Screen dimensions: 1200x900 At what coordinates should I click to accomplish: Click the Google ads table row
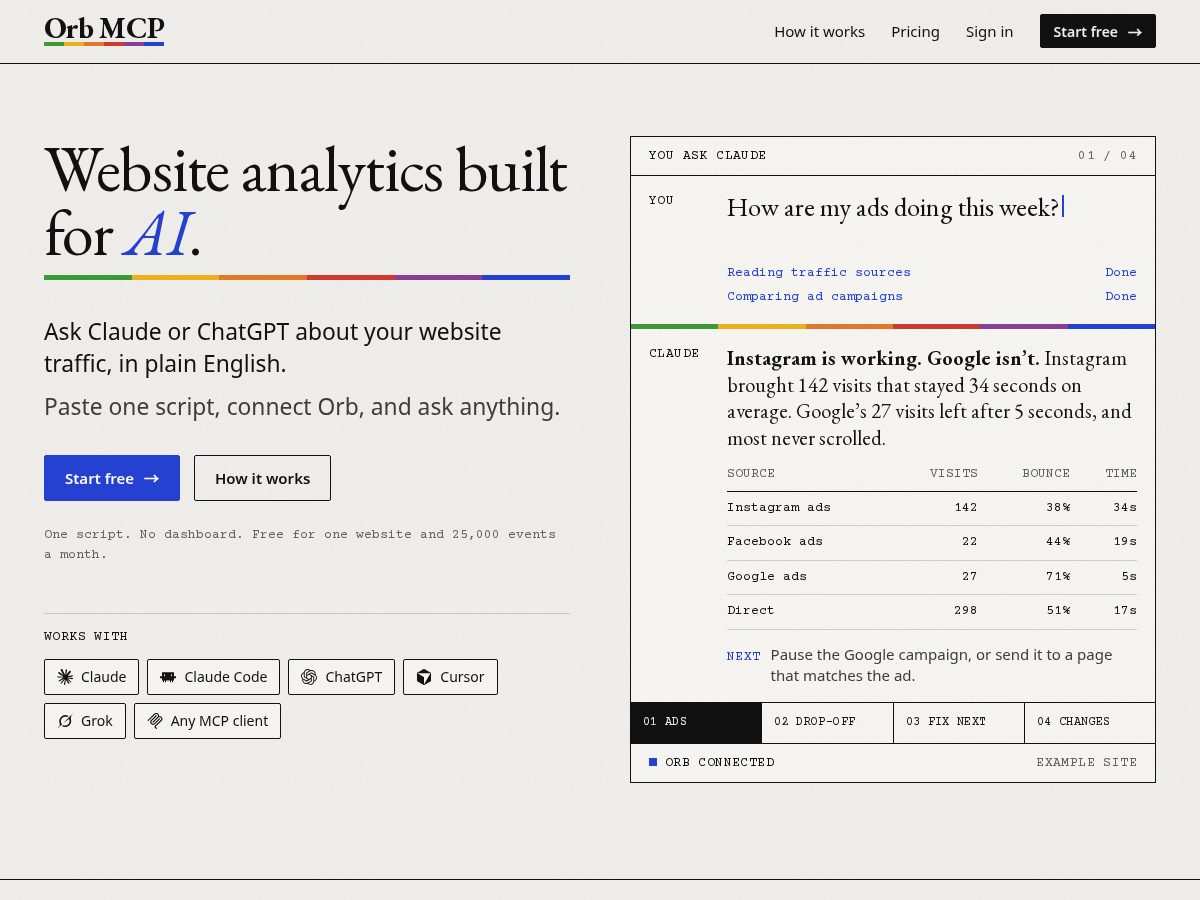[932, 577]
